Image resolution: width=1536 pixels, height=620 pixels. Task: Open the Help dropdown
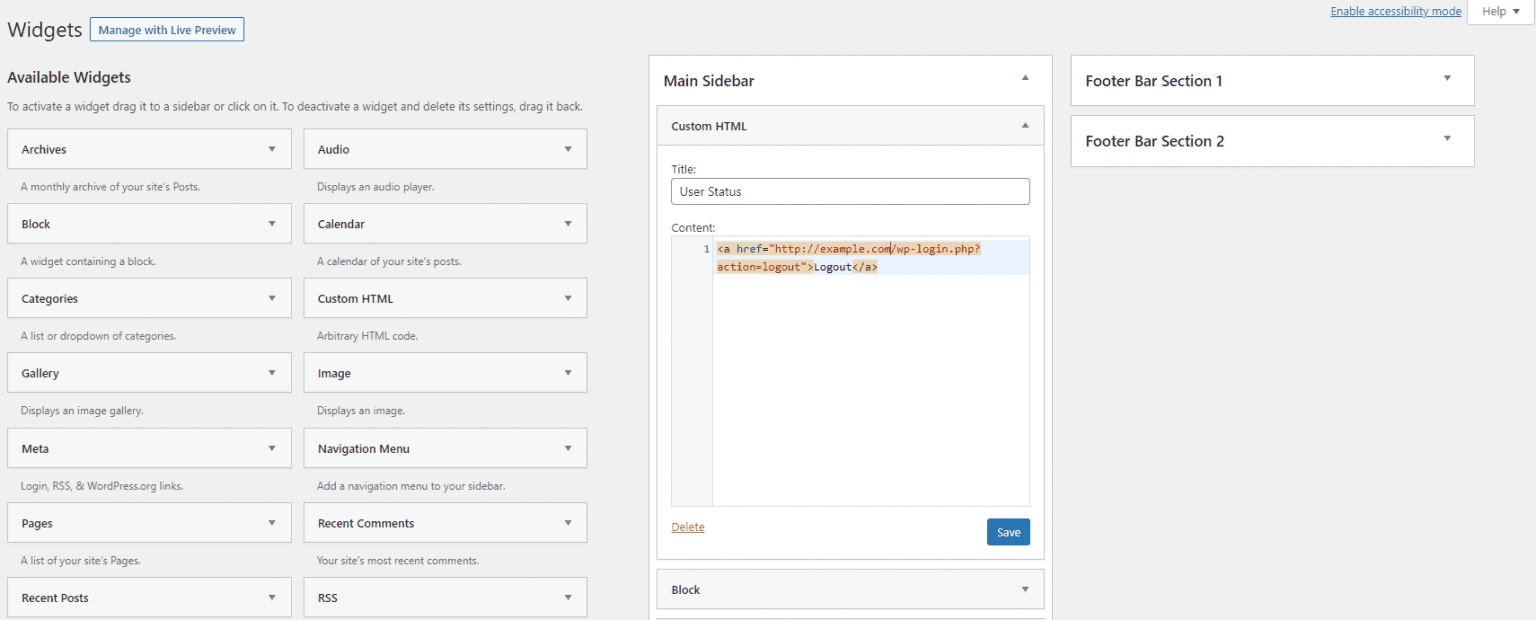[x=1499, y=11]
